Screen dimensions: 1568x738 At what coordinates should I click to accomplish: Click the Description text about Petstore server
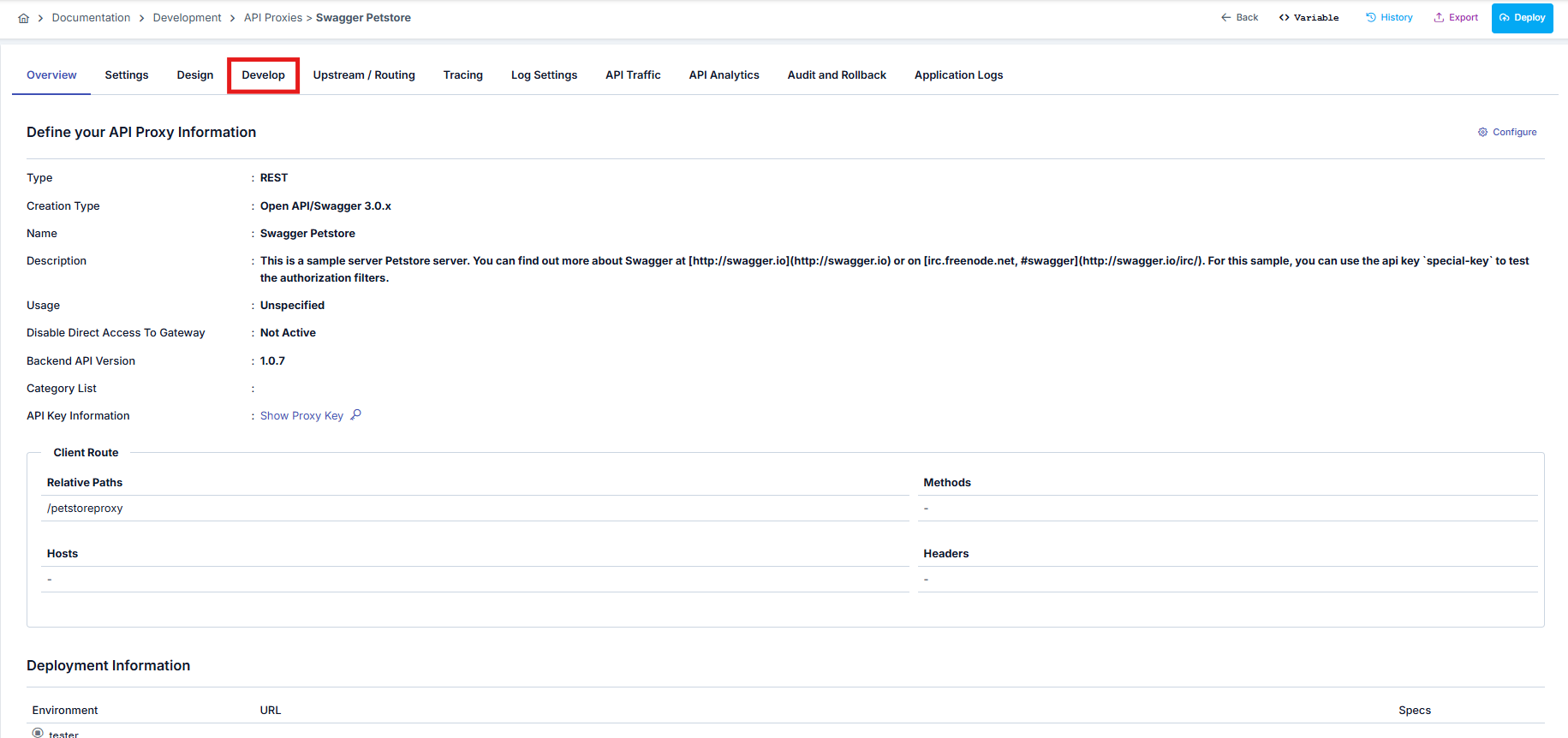895,270
